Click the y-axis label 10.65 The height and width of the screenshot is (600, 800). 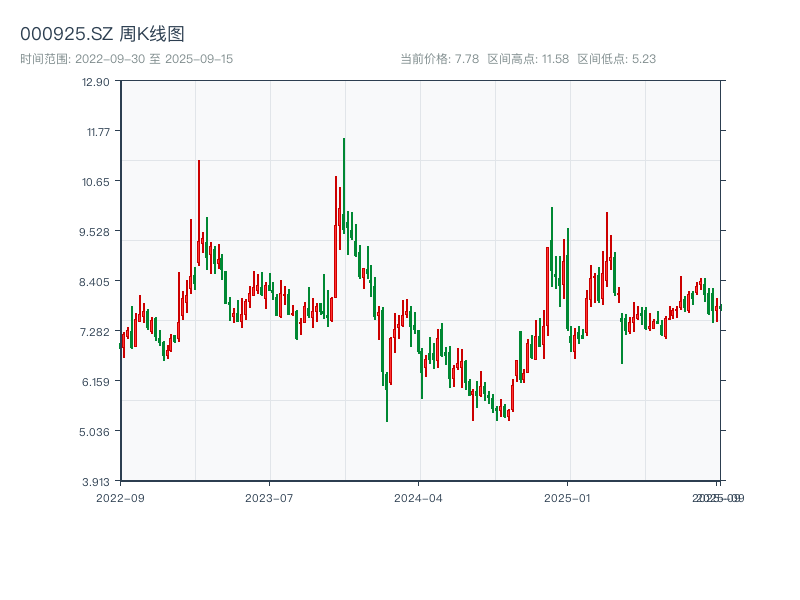pos(96,182)
